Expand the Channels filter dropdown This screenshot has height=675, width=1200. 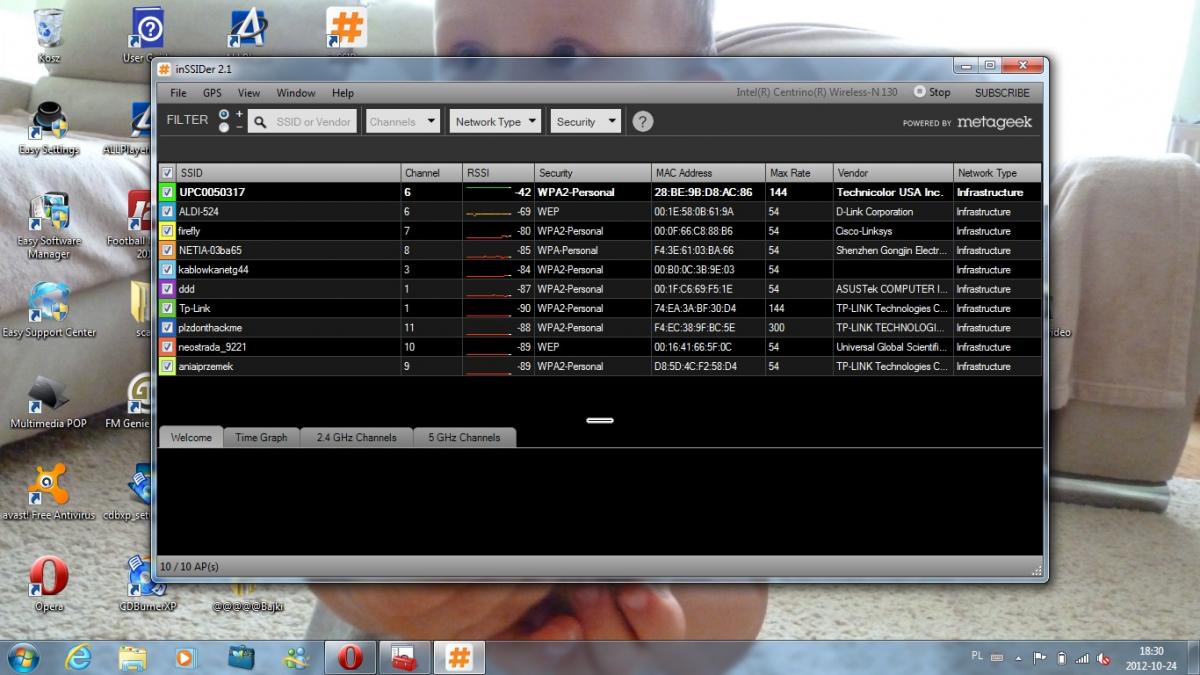(x=403, y=121)
